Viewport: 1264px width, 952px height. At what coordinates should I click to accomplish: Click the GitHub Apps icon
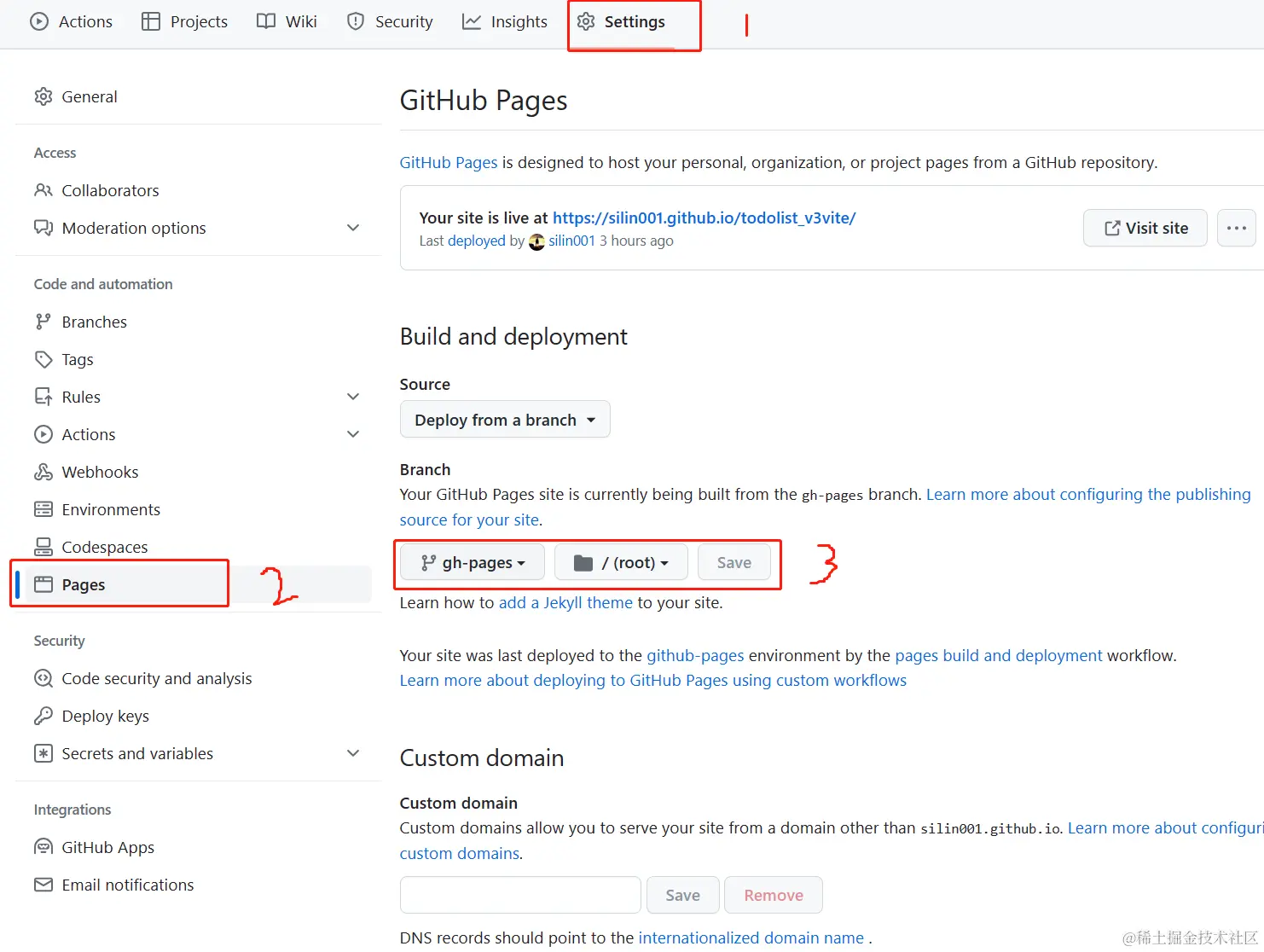click(43, 847)
